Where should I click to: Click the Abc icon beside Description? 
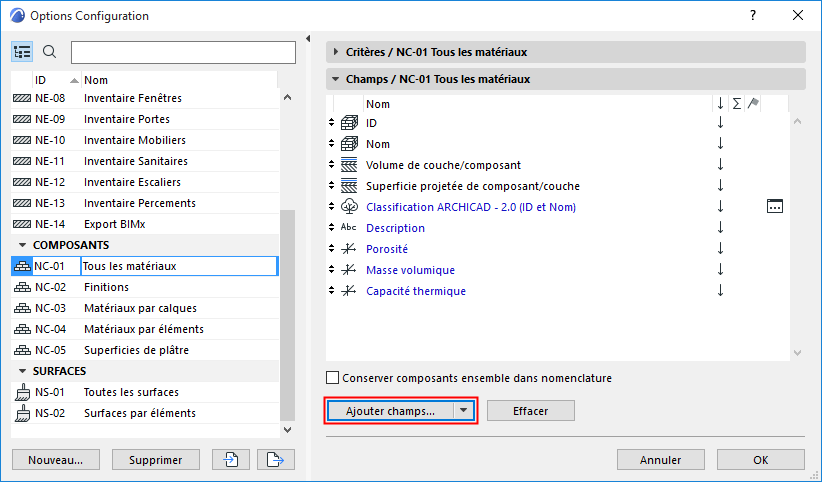349,228
